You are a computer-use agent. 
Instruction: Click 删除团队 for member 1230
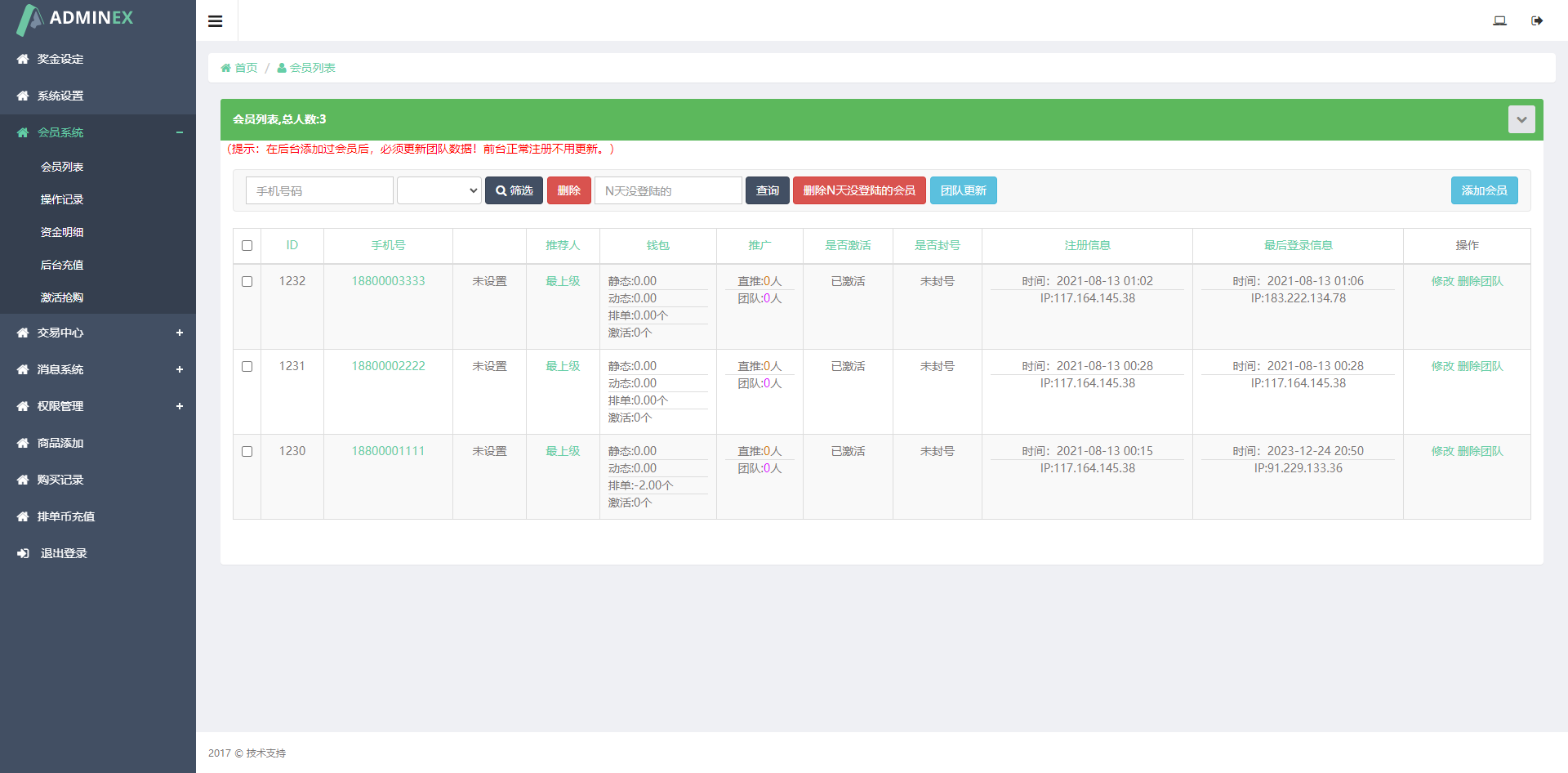[1480, 451]
